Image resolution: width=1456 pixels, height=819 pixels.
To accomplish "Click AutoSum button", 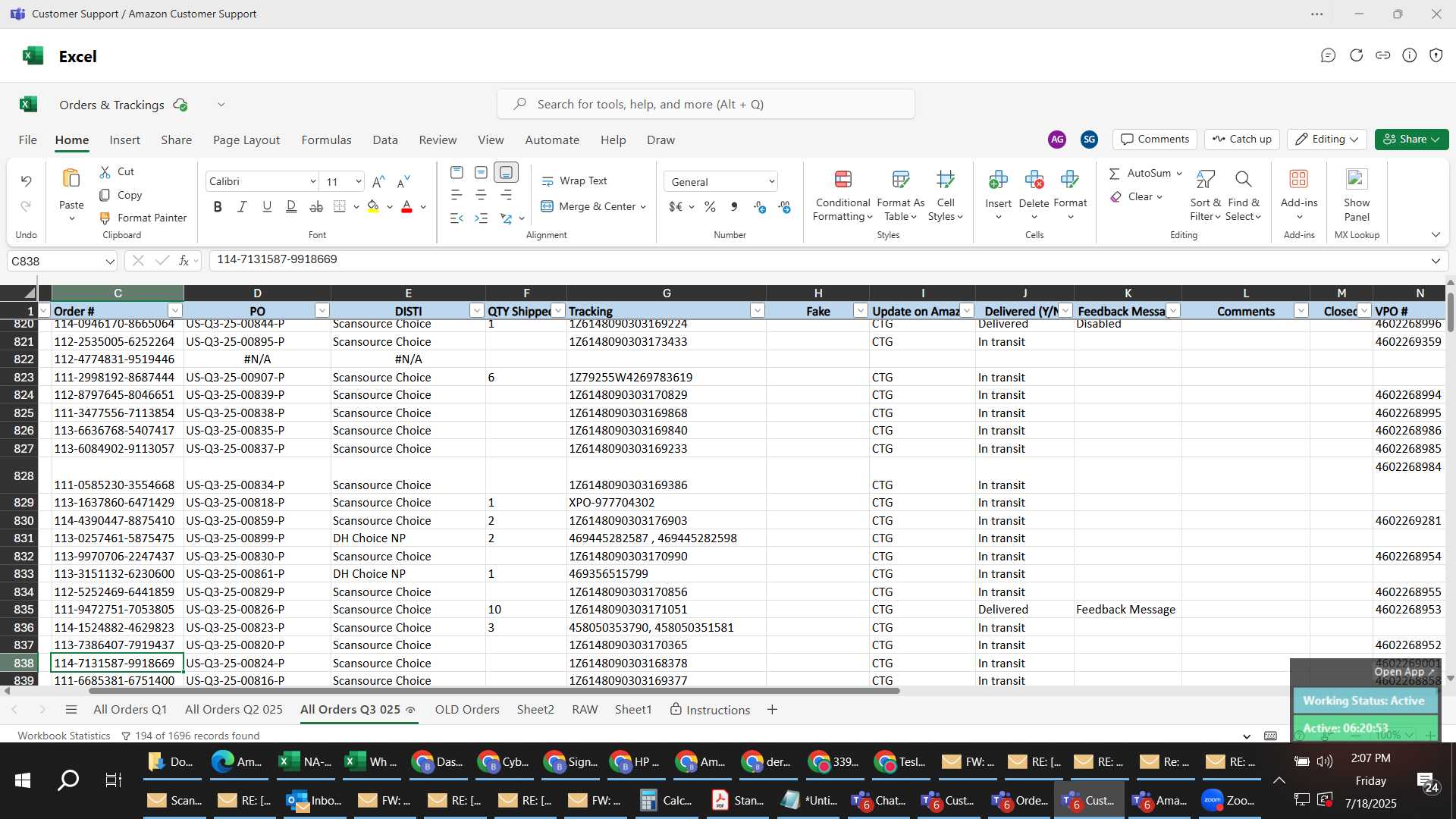I will [1146, 173].
